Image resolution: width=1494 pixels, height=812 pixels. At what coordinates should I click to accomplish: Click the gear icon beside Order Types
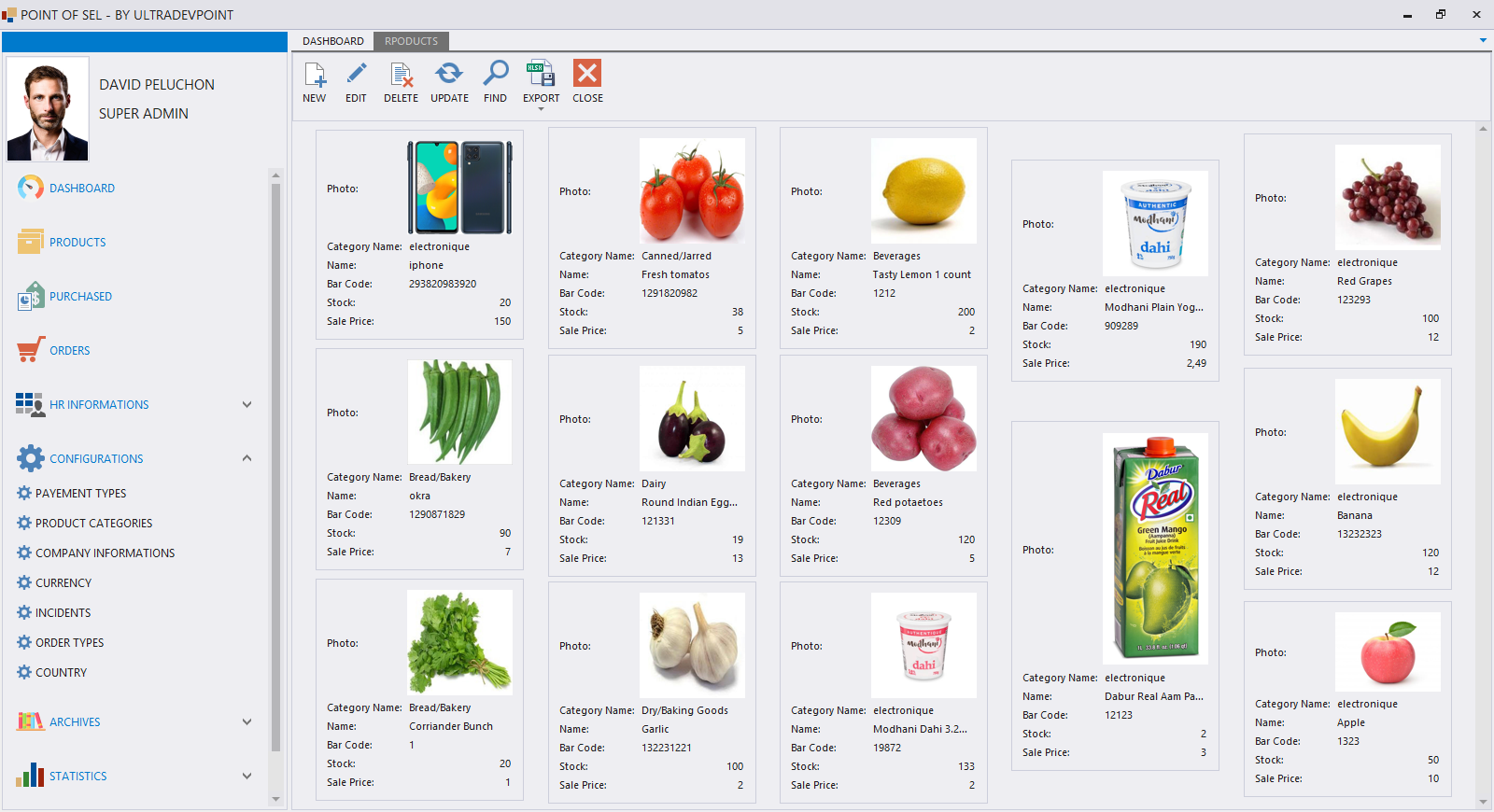[x=24, y=642]
